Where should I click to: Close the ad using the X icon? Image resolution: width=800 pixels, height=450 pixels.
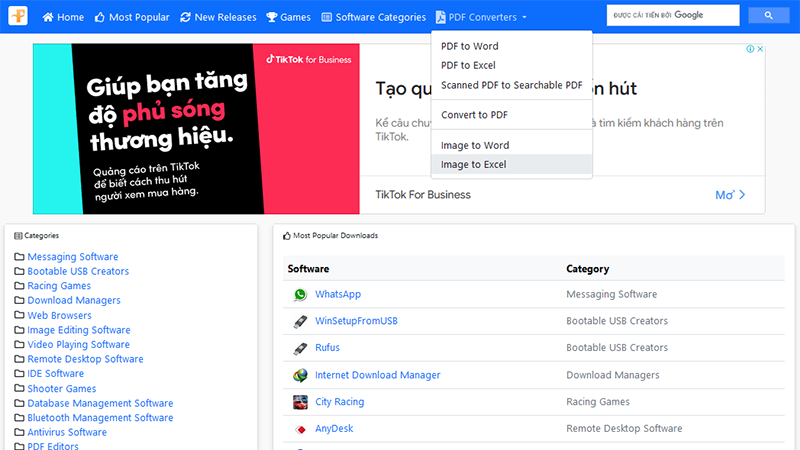760,49
